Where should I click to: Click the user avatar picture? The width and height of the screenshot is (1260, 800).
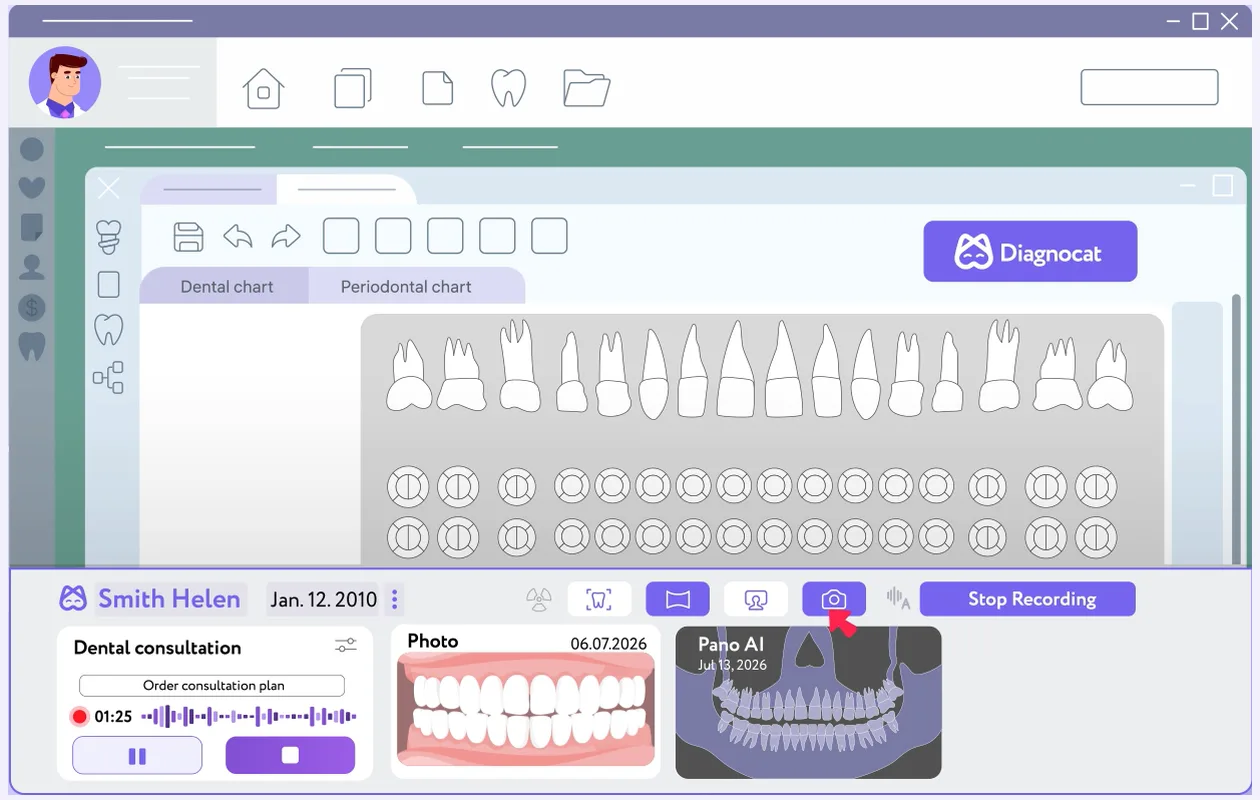65,82
